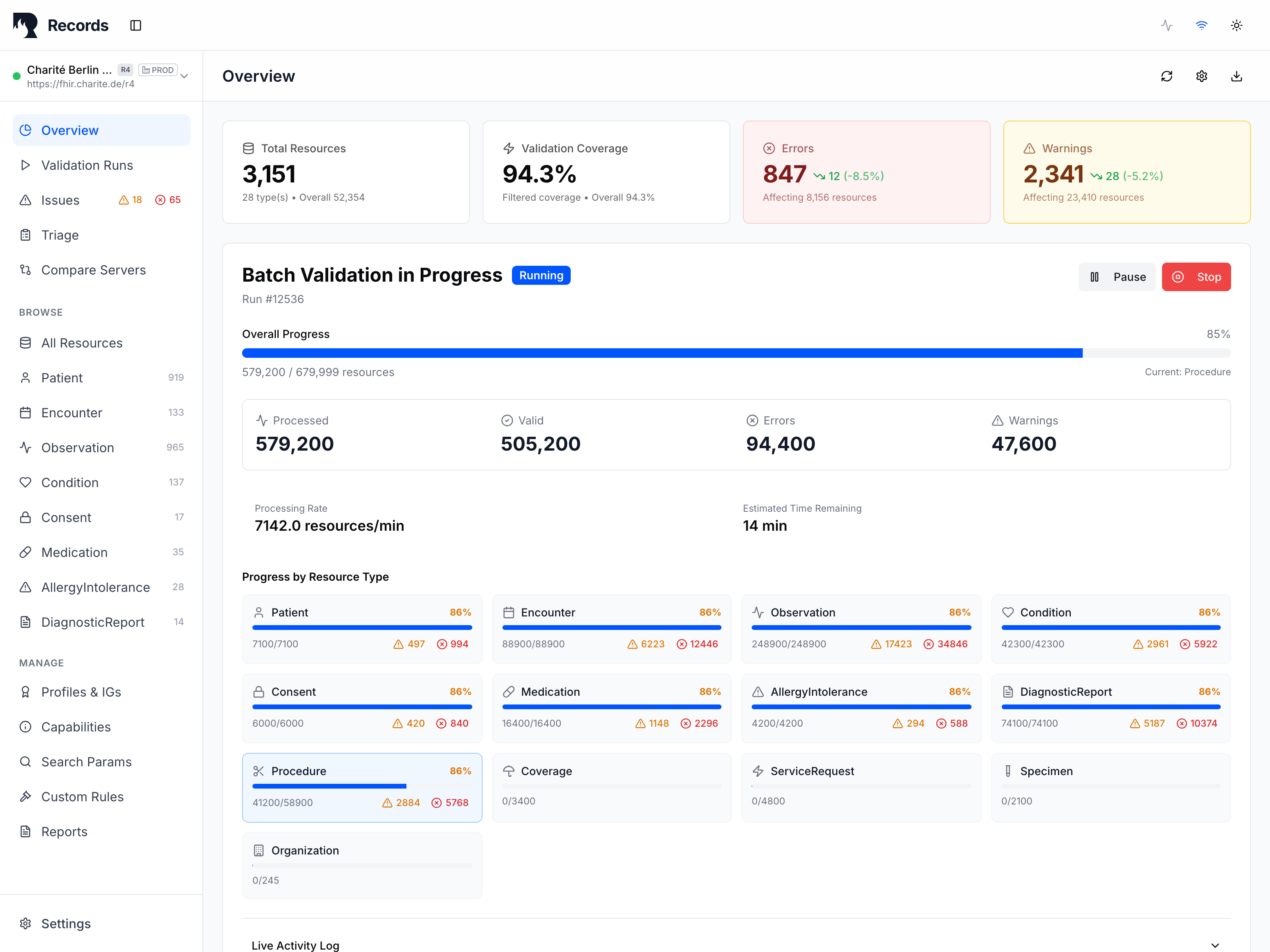This screenshot has width=1270, height=952.
Task: Click the Records logo icon
Action: pyautogui.click(x=26, y=25)
